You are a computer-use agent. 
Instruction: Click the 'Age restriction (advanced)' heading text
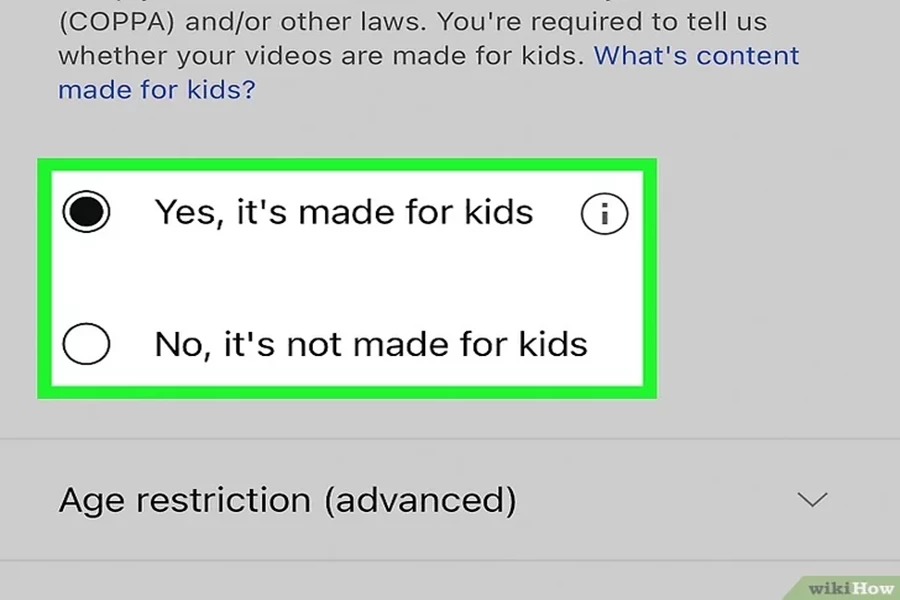click(x=288, y=500)
